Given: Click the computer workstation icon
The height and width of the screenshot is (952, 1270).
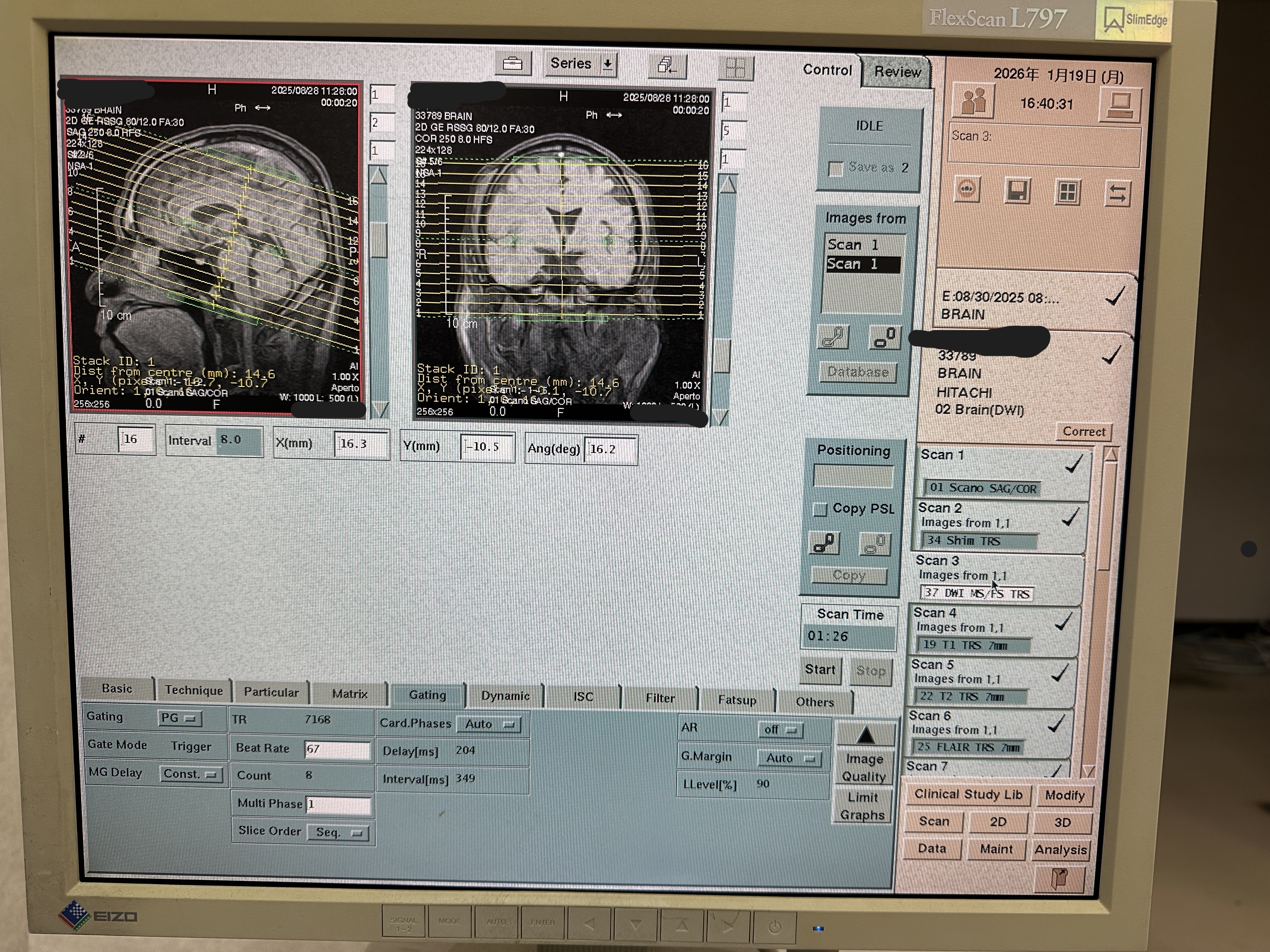Looking at the screenshot, I should pos(1119,105).
